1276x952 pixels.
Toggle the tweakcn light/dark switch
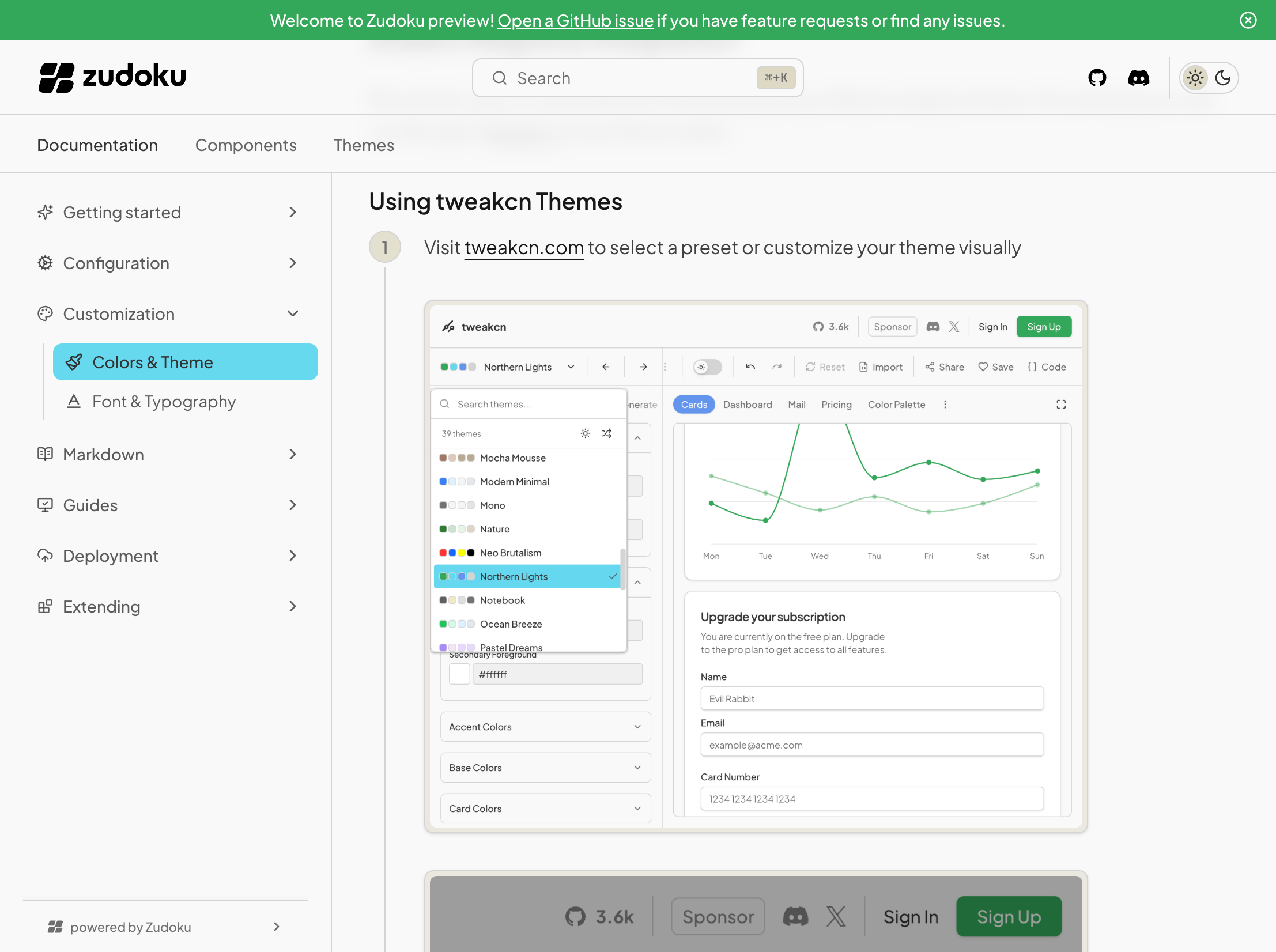click(707, 367)
